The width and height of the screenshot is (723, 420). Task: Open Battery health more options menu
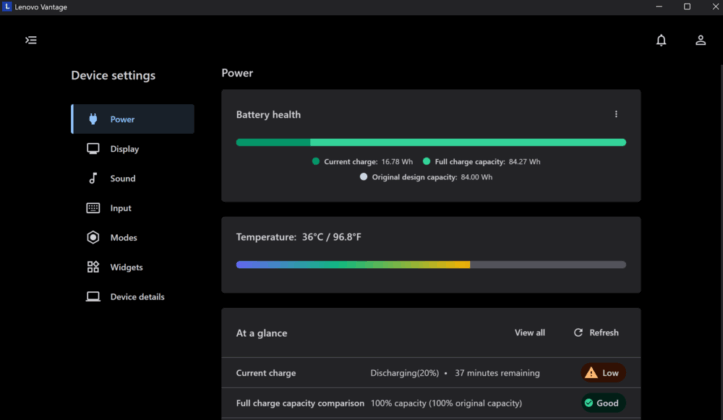616,114
